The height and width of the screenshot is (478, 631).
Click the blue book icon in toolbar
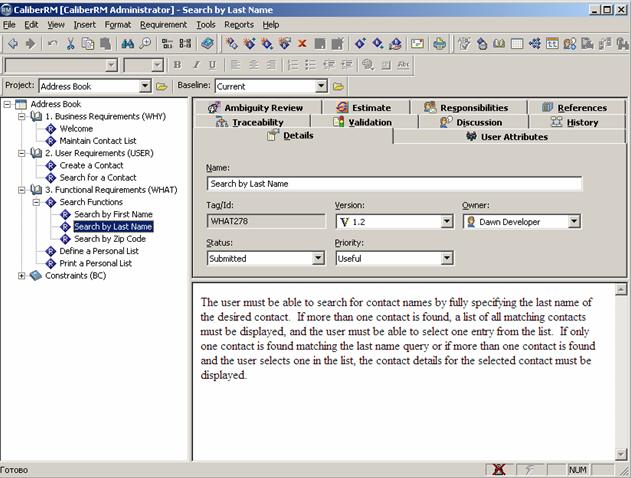(x=208, y=43)
